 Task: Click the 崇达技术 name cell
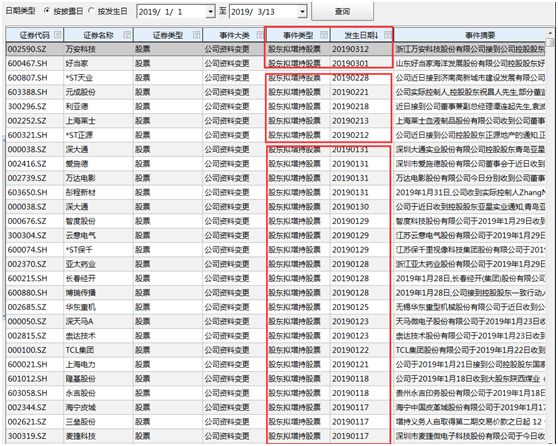[x=98, y=336]
